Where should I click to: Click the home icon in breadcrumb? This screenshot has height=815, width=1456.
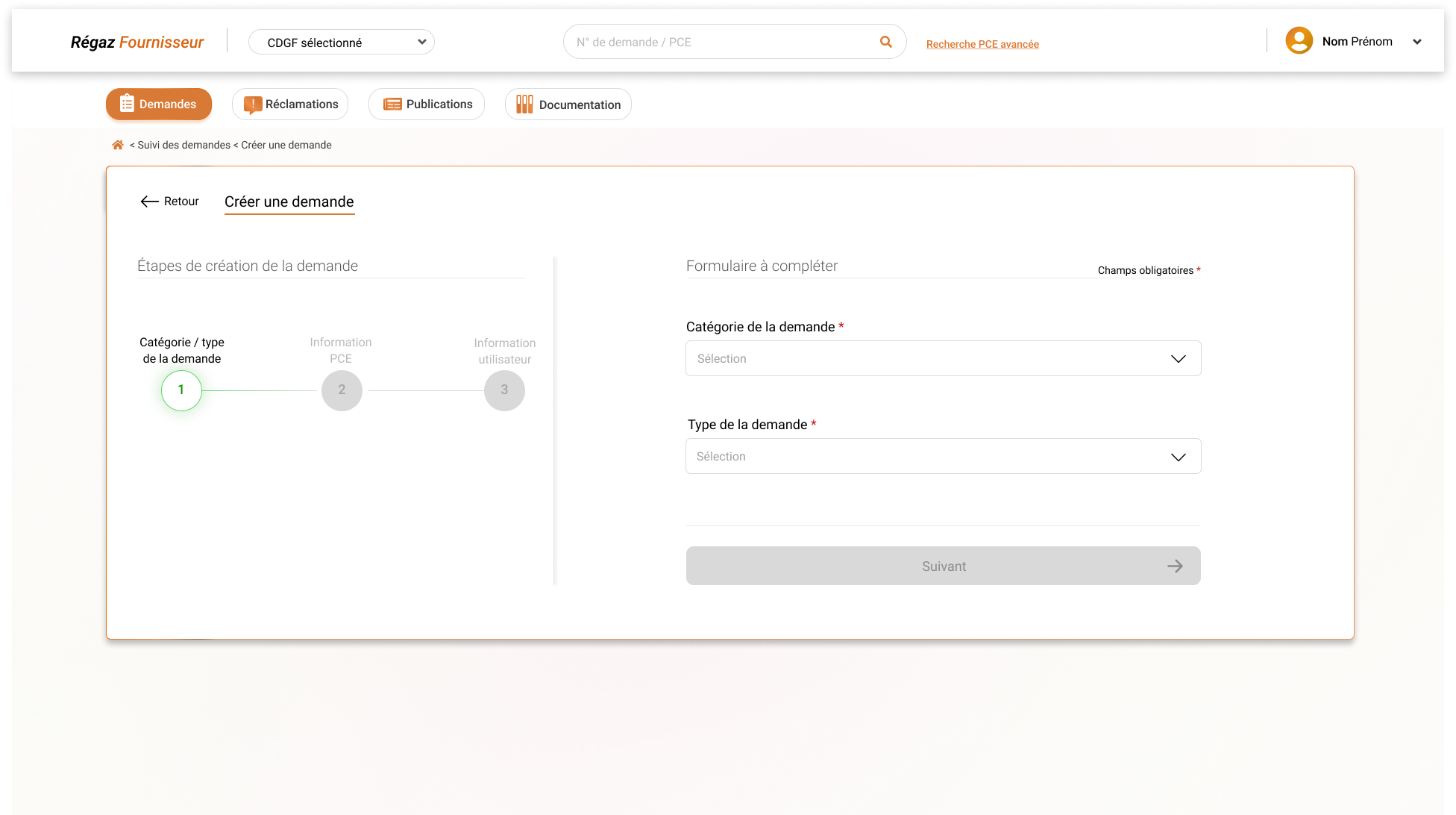[x=117, y=145]
